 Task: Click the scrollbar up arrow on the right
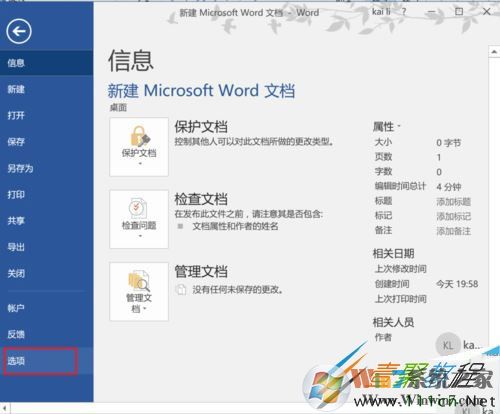(494, 52)
